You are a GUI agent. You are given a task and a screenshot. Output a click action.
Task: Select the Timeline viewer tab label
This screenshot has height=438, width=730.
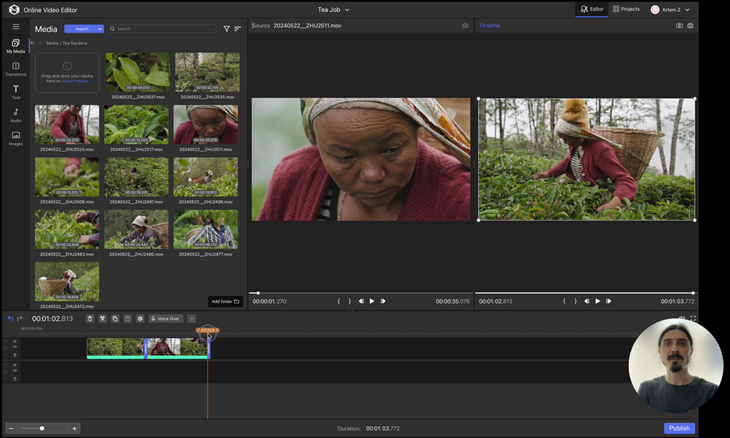[489, 26]
